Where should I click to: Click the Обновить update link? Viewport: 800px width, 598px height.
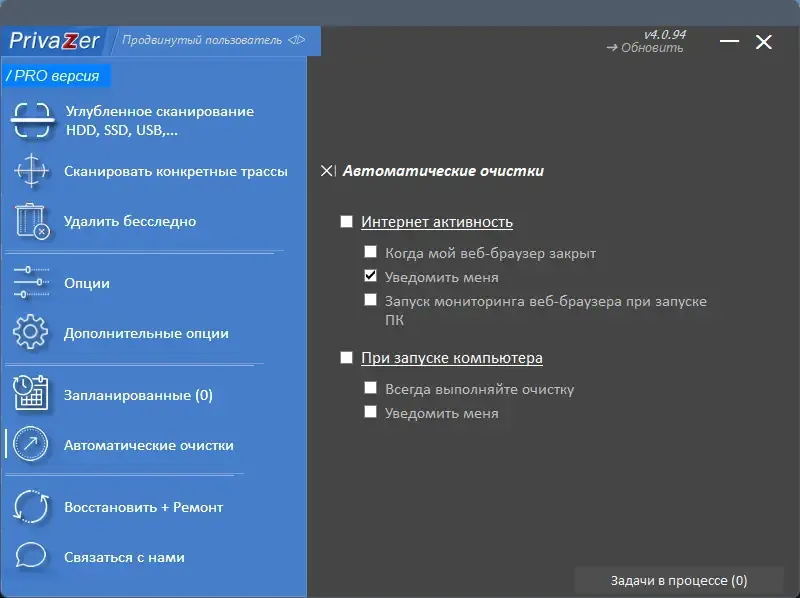point(646,48)
